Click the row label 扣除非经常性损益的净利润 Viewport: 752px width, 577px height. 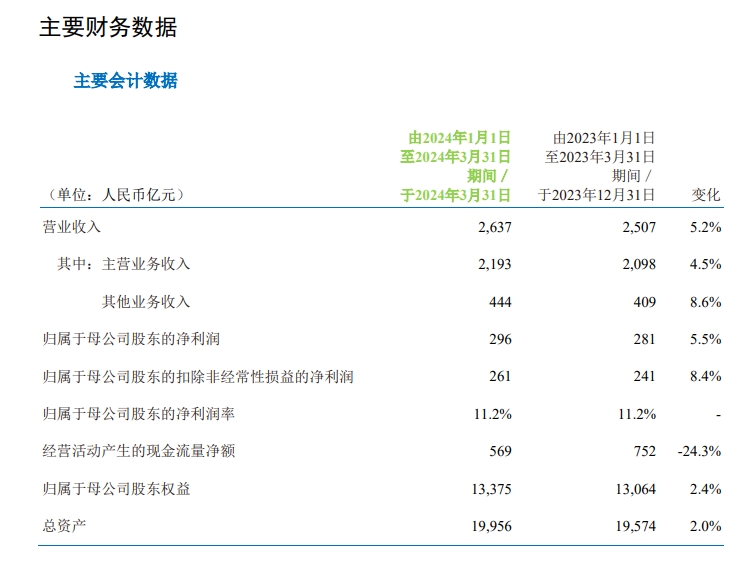(x=265, y=377)
